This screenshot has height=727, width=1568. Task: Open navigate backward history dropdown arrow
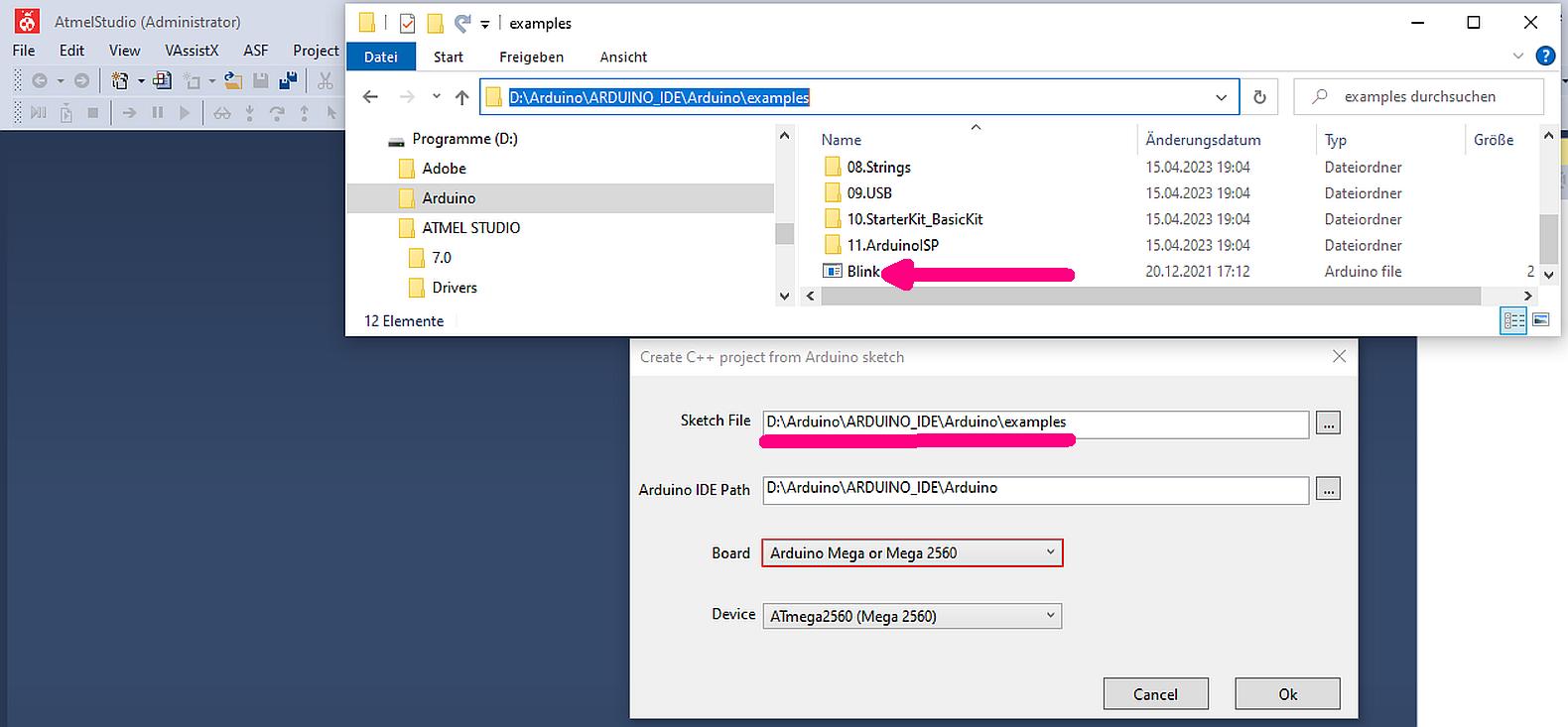(61, 81)
